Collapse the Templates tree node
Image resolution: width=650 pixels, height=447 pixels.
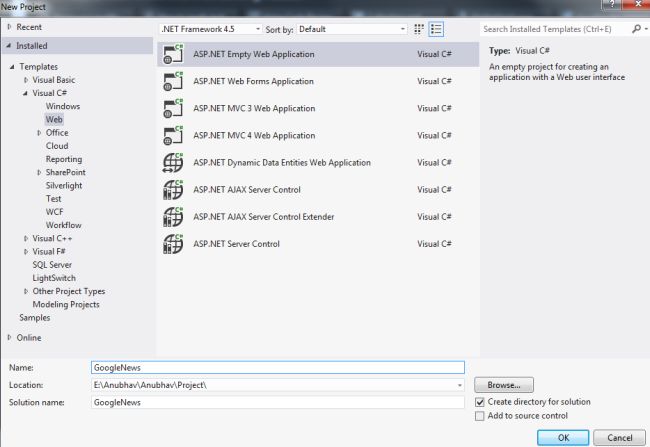pos(12,66)
